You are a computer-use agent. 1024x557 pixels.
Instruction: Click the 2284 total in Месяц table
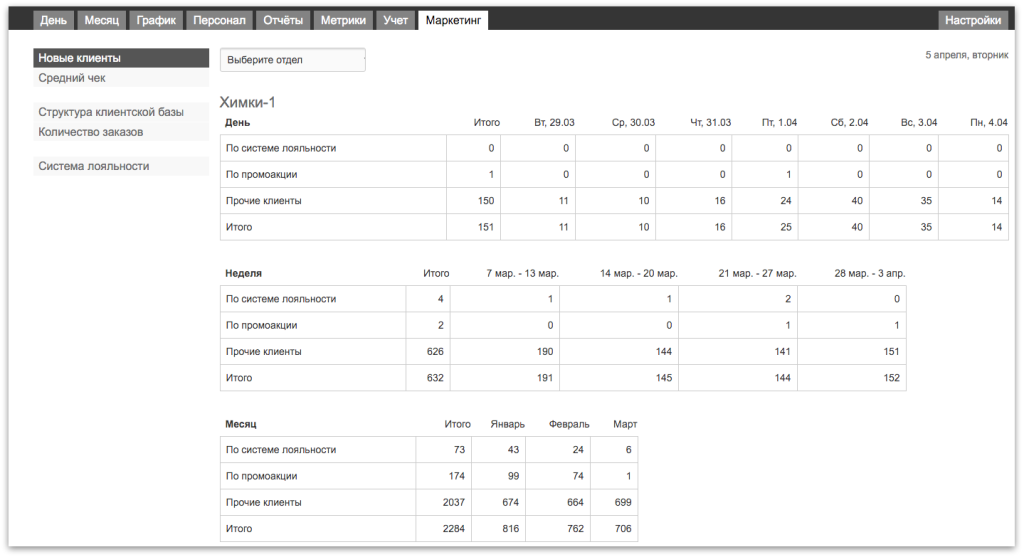point(454,528)
